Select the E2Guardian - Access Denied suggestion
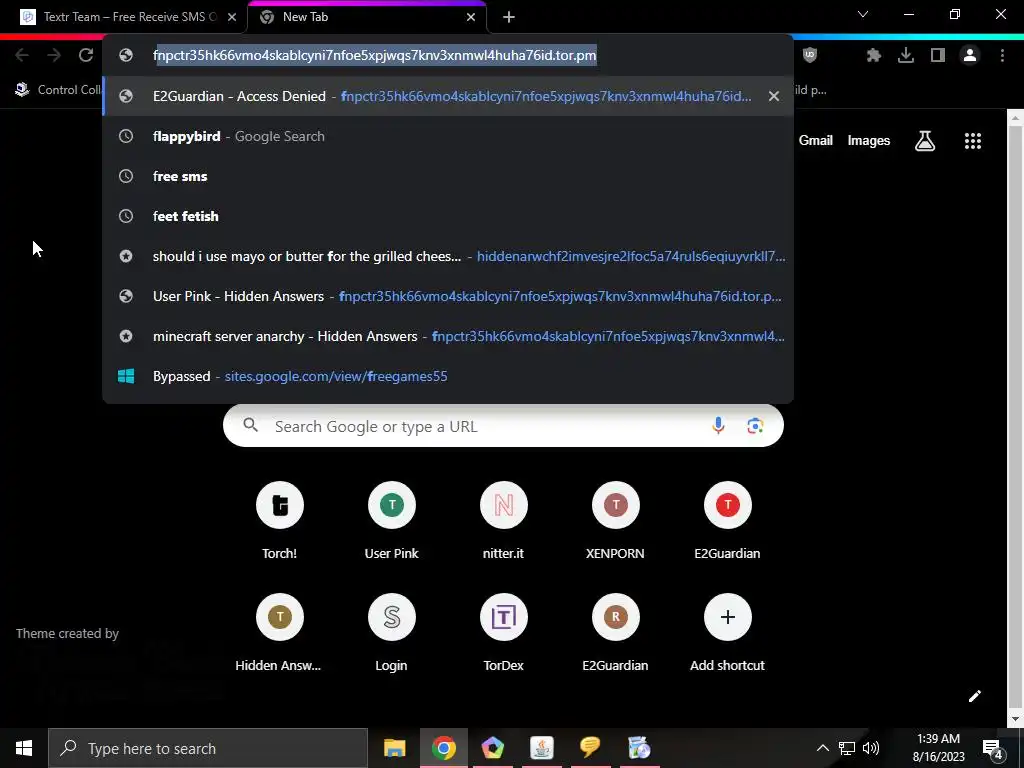The width and height of the screenshot is (1024, 768). pos(448,96)
